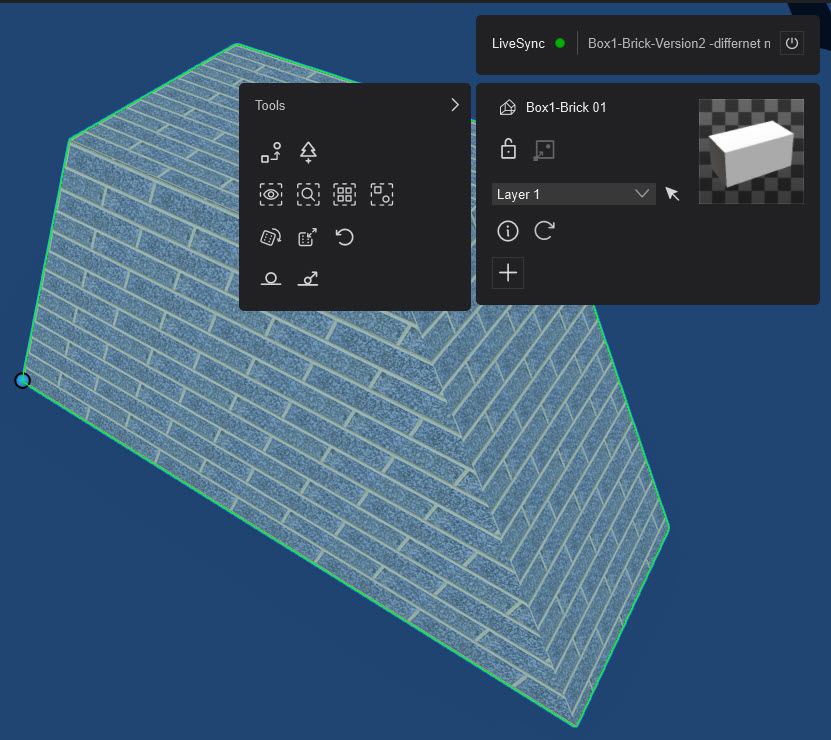Click the plus button to add a property
The height and width of the screenshot is (740, 831).
coord(507,272)
